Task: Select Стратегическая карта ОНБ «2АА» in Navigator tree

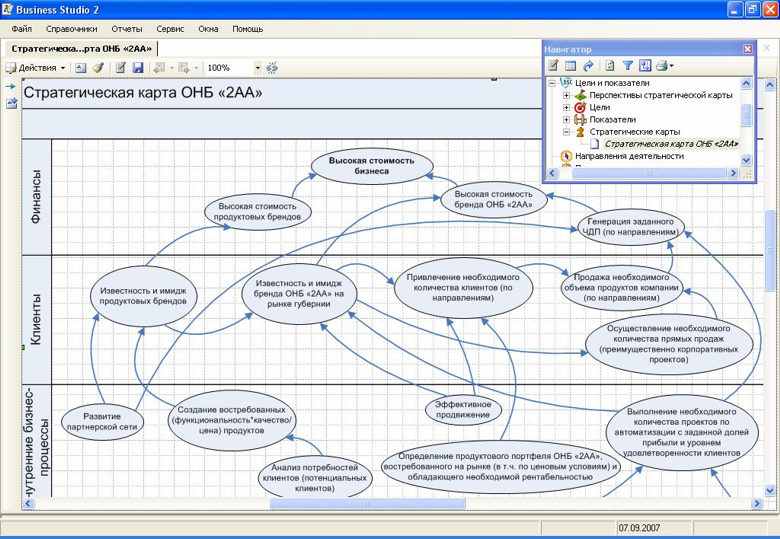Action: [x=671, y=144]
